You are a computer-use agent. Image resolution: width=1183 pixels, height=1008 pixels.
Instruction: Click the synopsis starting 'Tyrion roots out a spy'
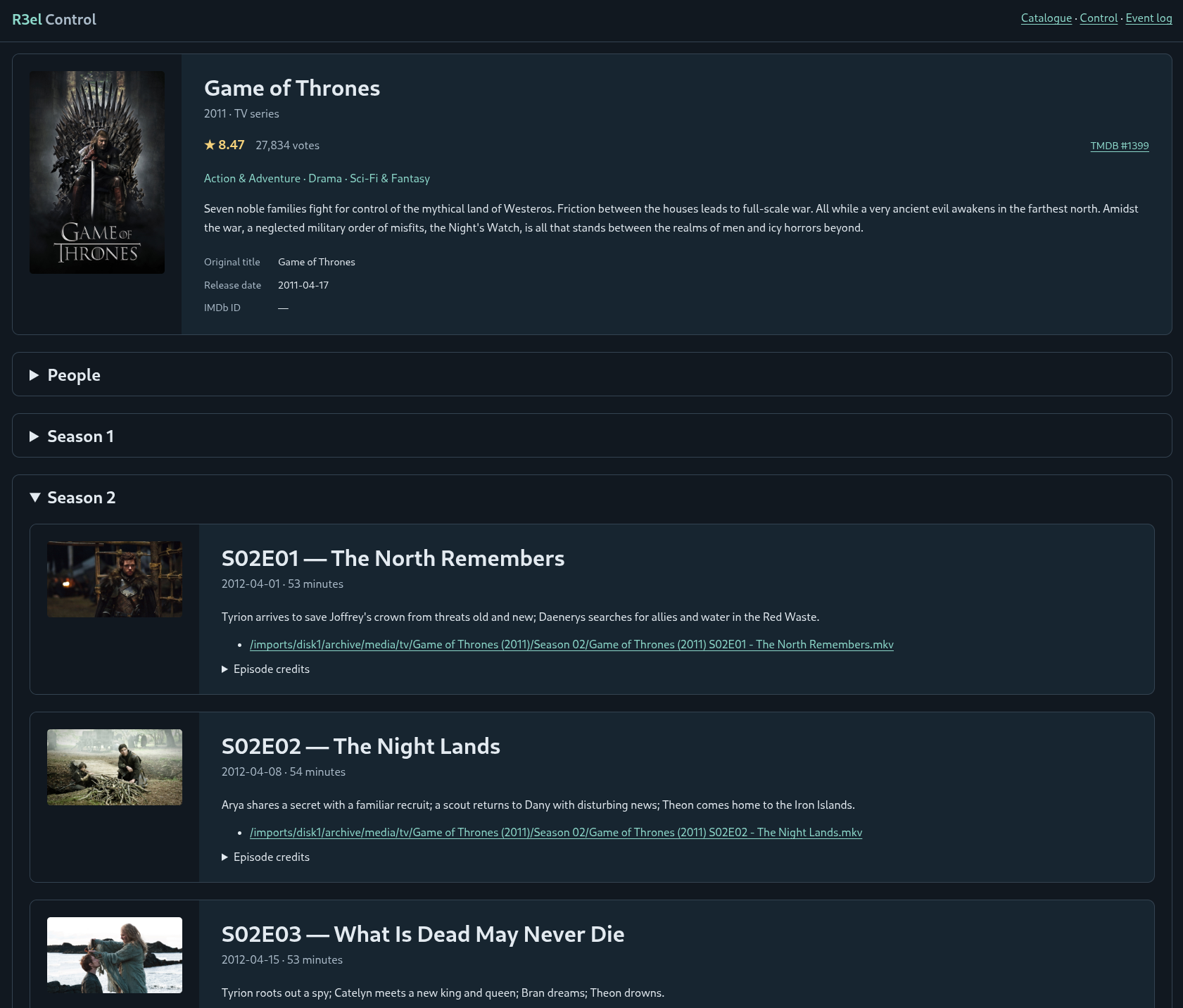tap(443, 993)
